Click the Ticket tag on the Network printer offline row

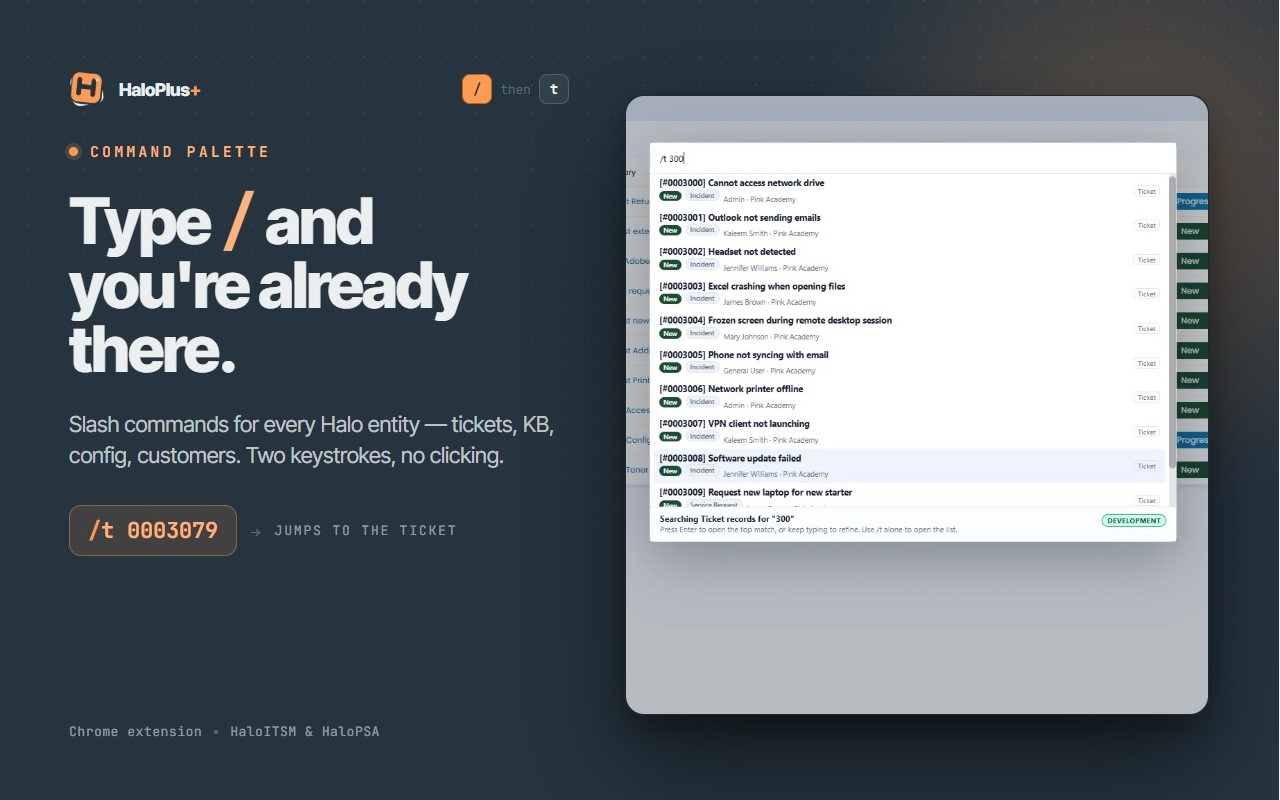click(x=1146, y=397)
